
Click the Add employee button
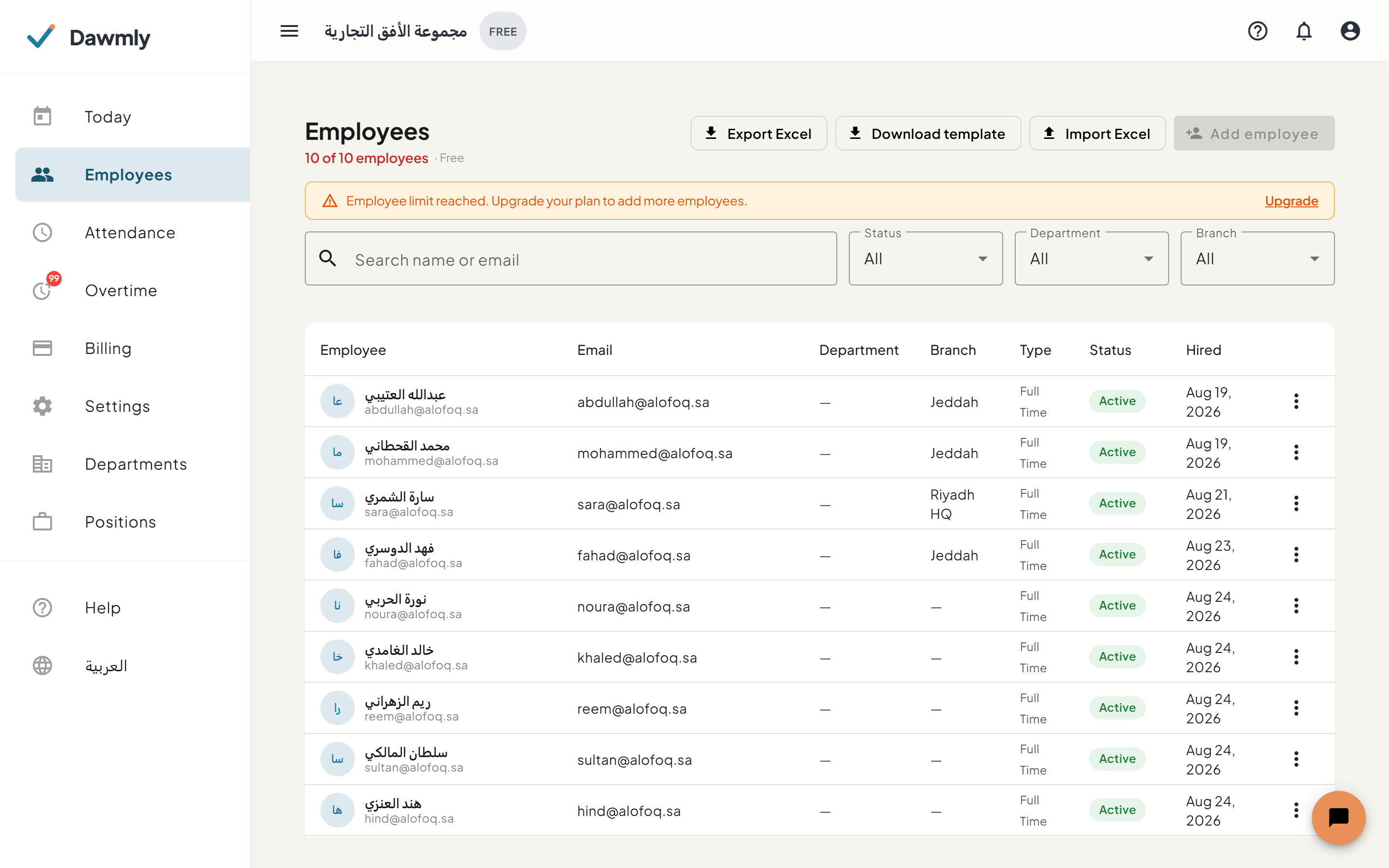(x=1253, y=133)
